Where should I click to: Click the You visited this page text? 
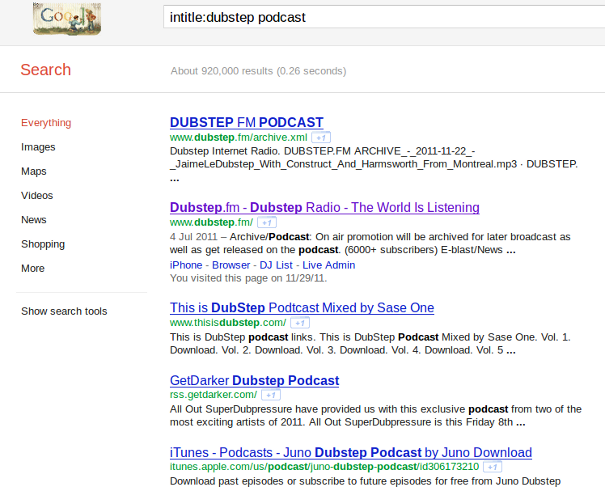tap(248, 278)
